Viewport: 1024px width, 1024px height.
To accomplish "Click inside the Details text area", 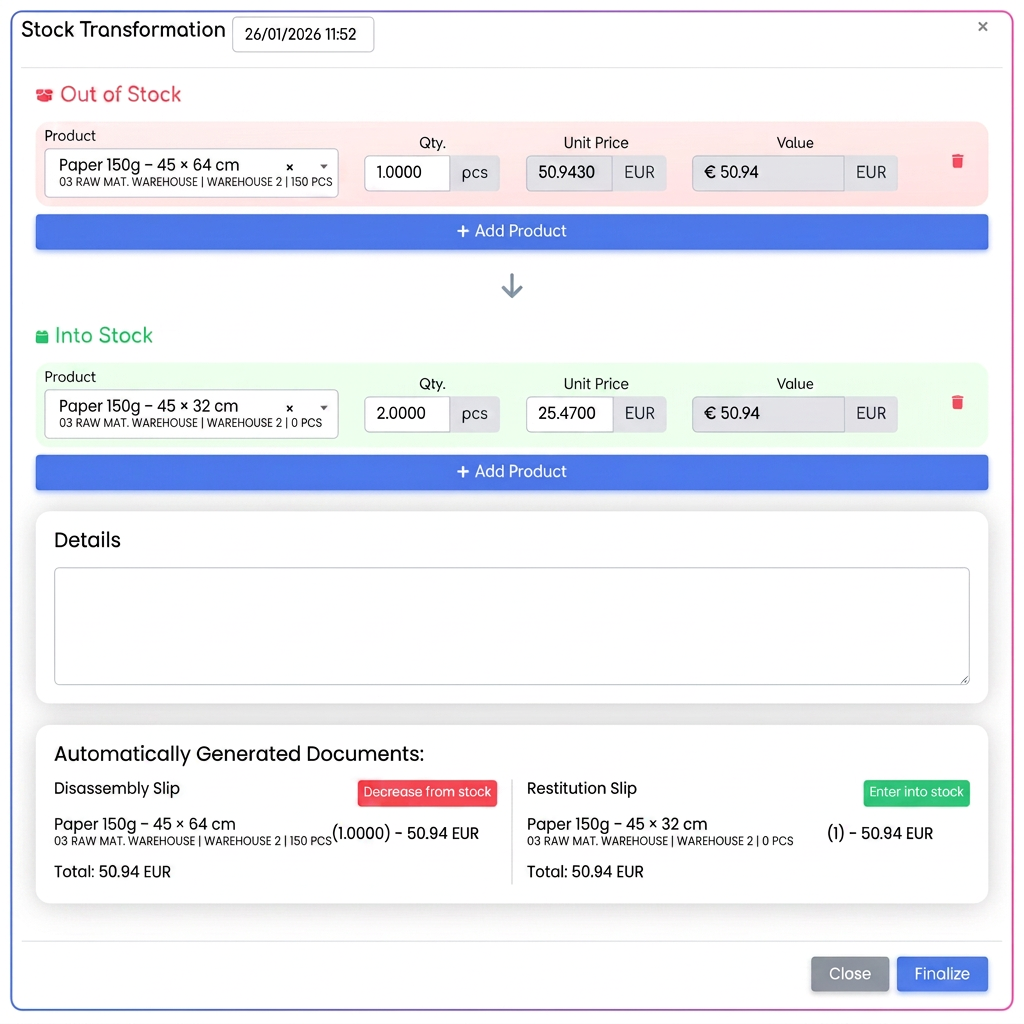I will point(512,626).
